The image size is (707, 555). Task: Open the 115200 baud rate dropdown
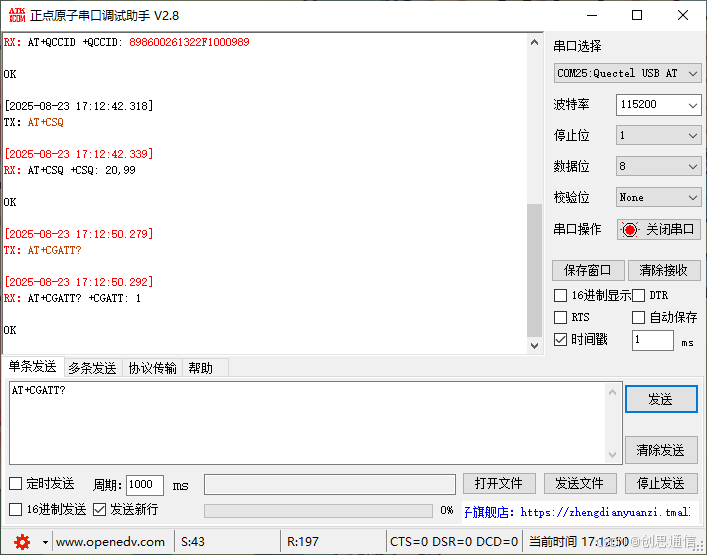[658, 105]
